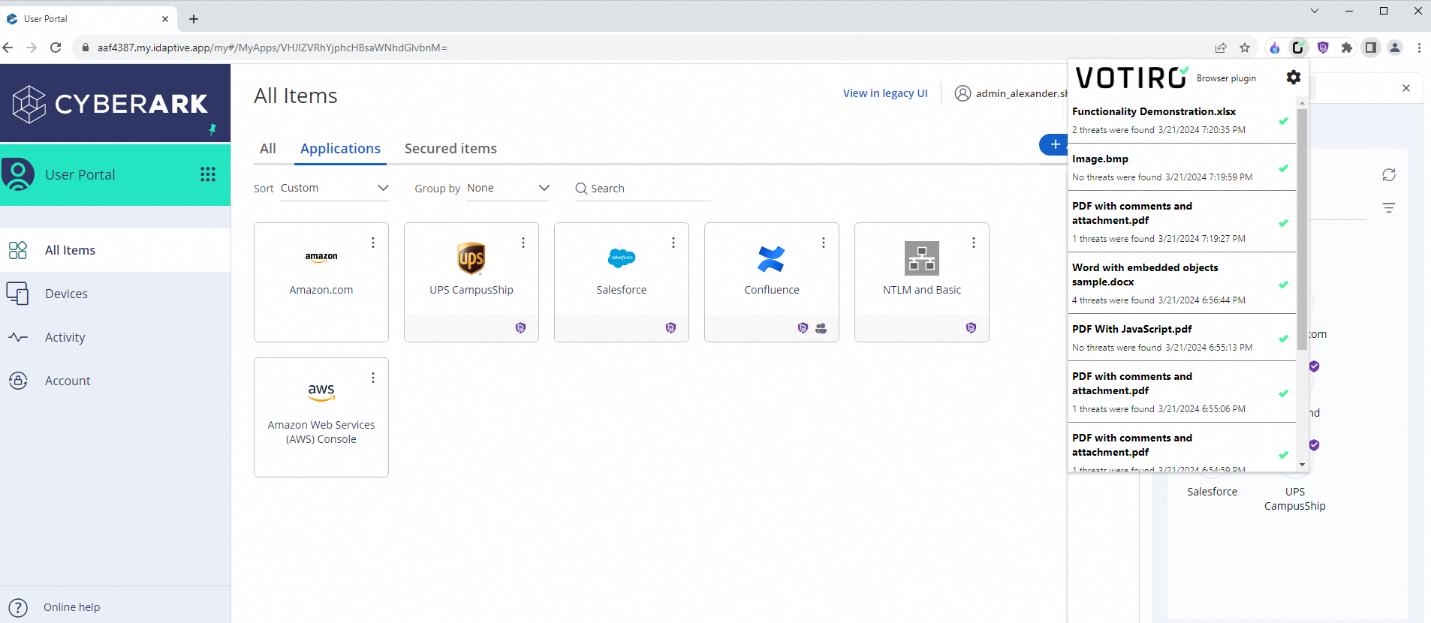
Task: Switch to the Applications tab
Action: tap(340, 148)
